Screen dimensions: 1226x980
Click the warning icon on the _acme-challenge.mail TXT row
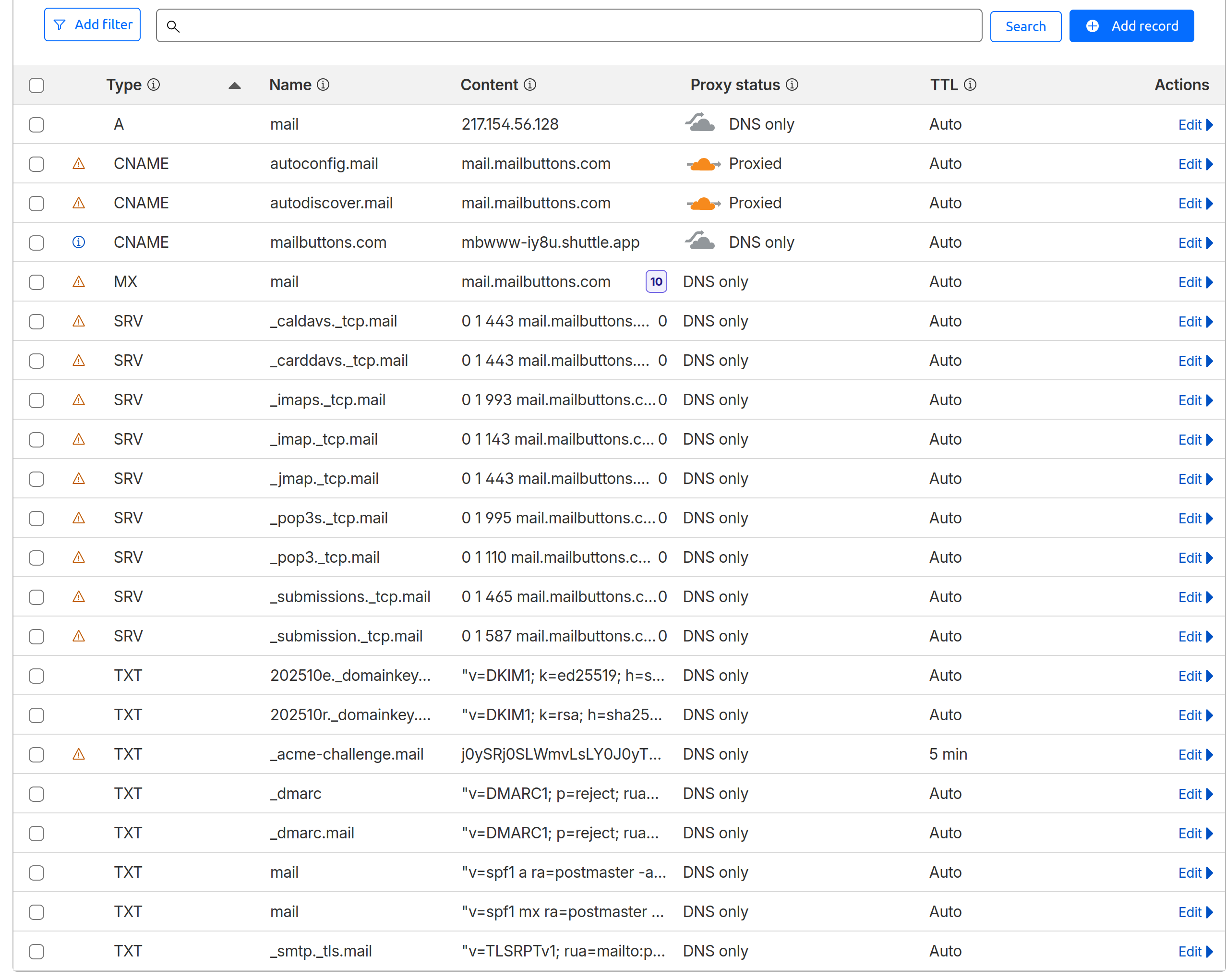click(x=78, y=754)
